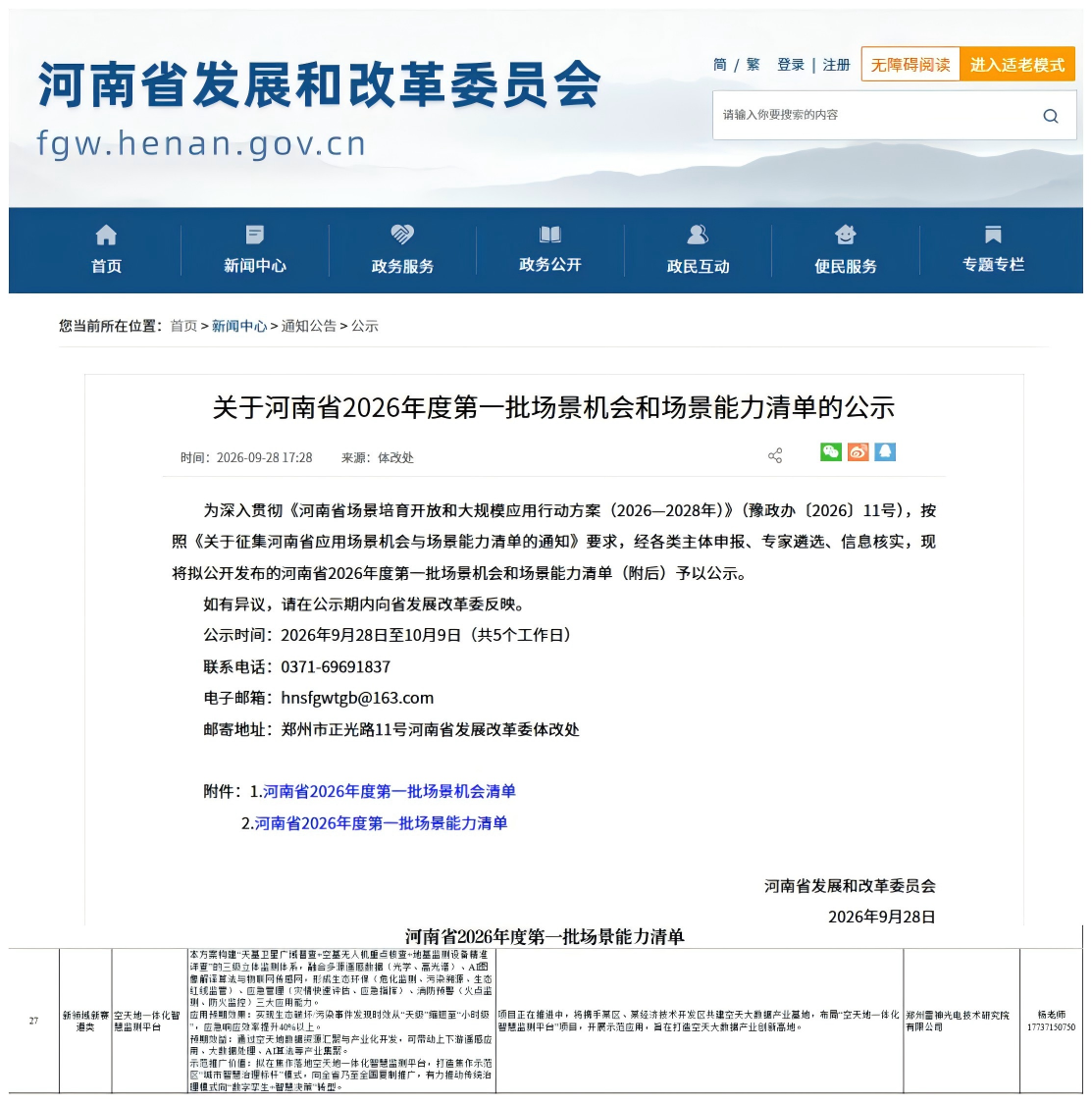
Task: Open the 首页 navigation item
Action: pyautogui.click(x=106, y=266)
